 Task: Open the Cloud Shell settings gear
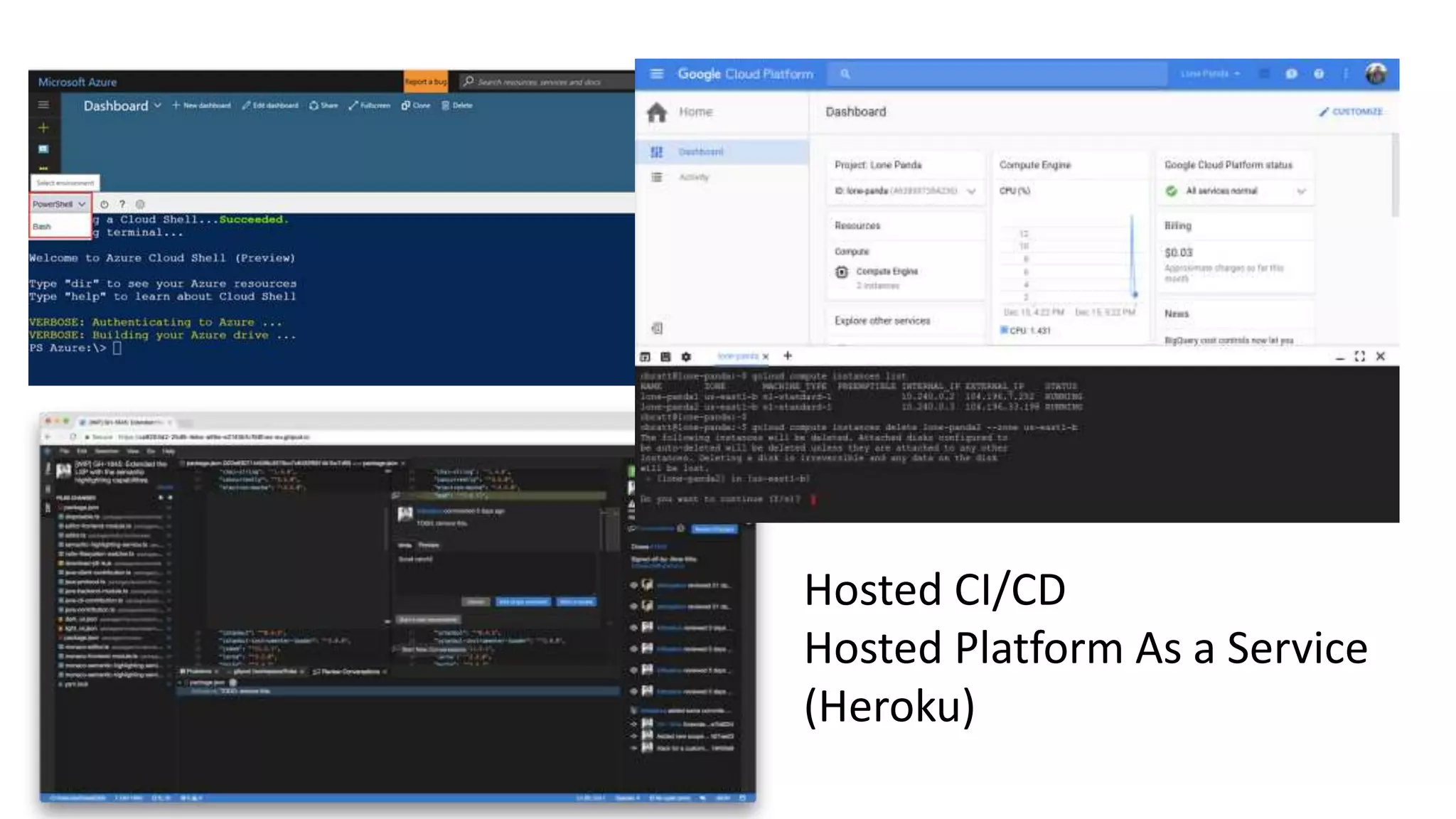point(686,356)
